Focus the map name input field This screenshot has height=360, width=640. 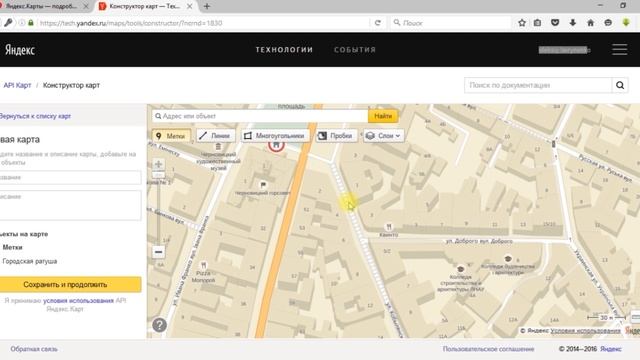[70, 178]
